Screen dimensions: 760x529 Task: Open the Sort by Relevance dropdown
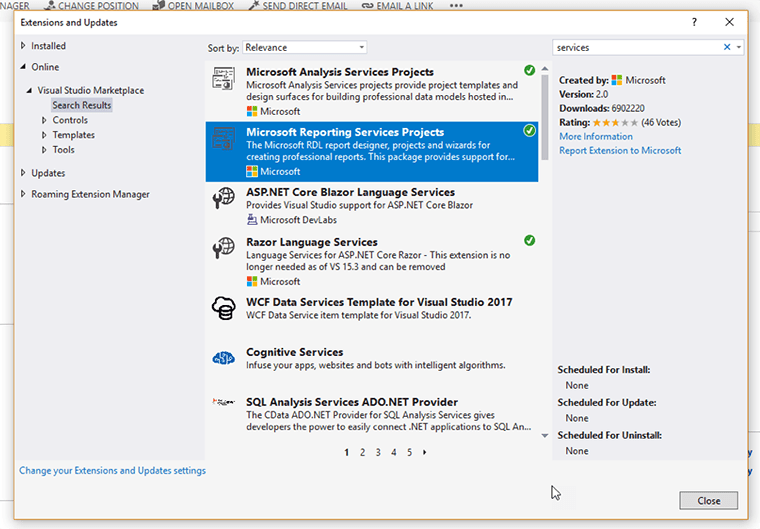[304, 47]
